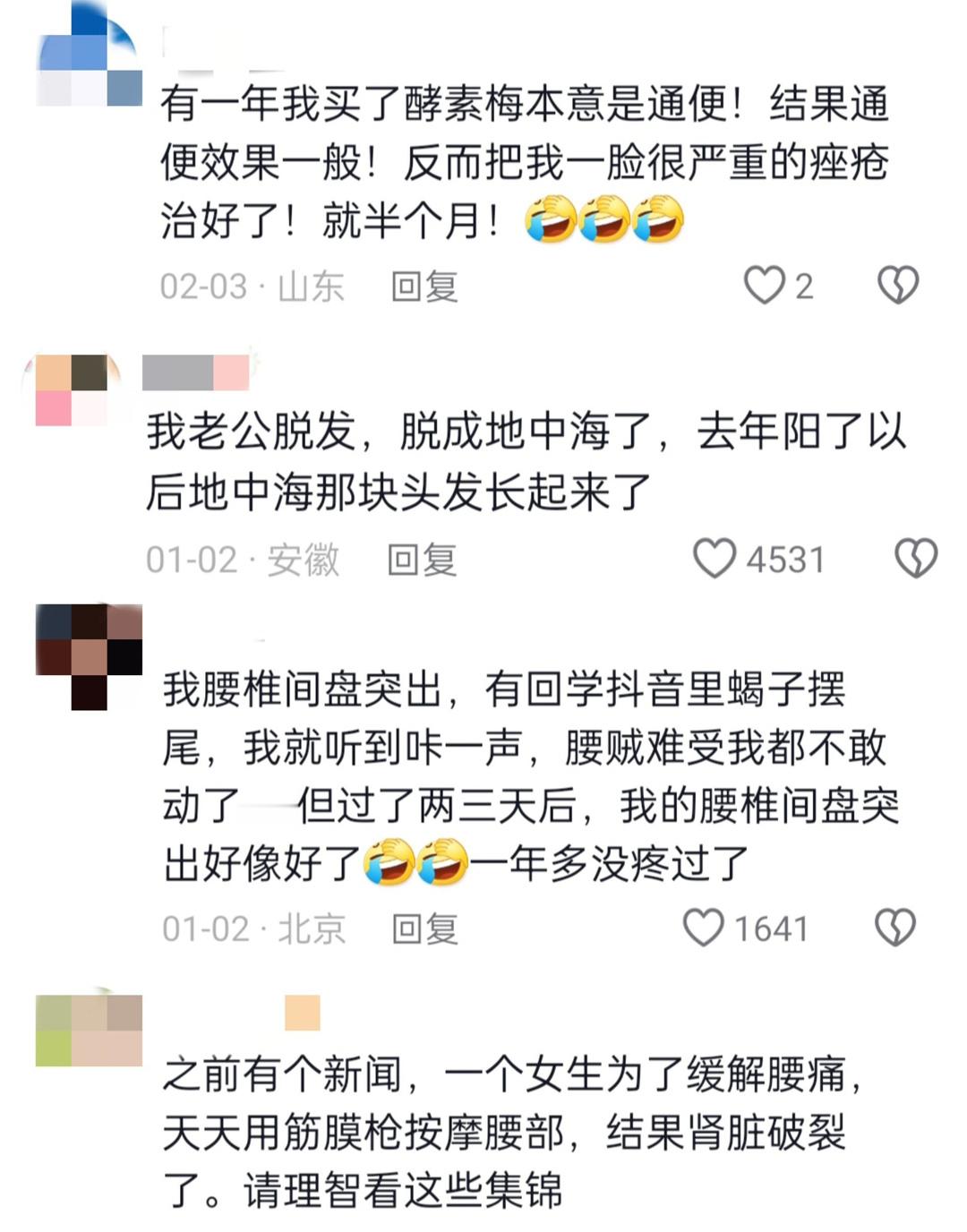The height and width of the screenshot is (1232, 967).
Task: Dislike the Shandong comment via broken heart
Action: pos(897,286)
